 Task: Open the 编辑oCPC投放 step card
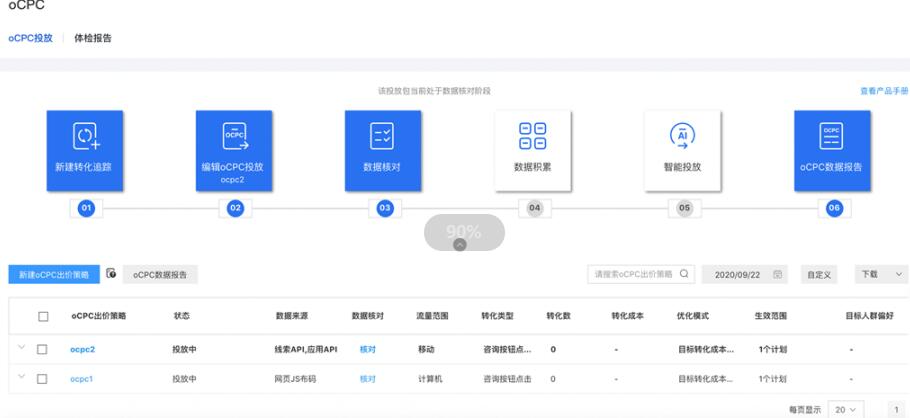pyautogui.click(x=233, y=150)
